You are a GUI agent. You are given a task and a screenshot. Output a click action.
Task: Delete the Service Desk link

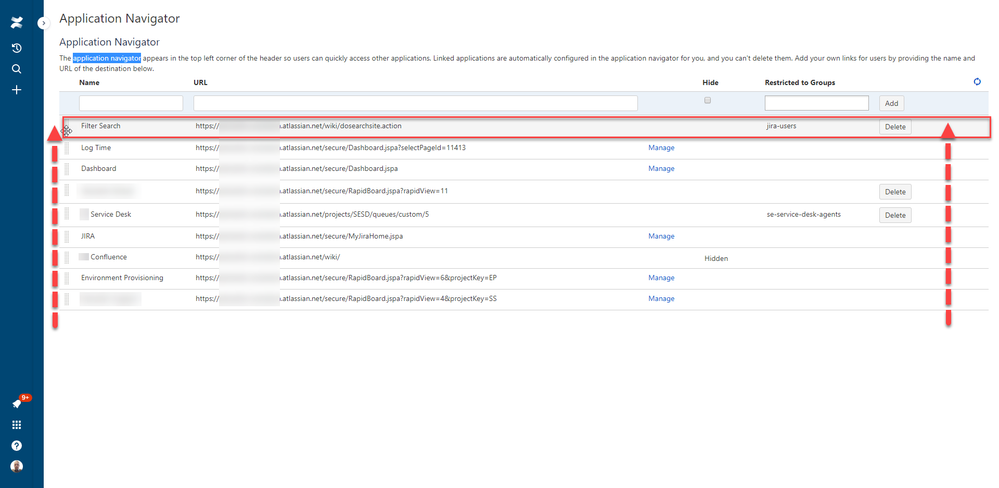tap(895, 215)
